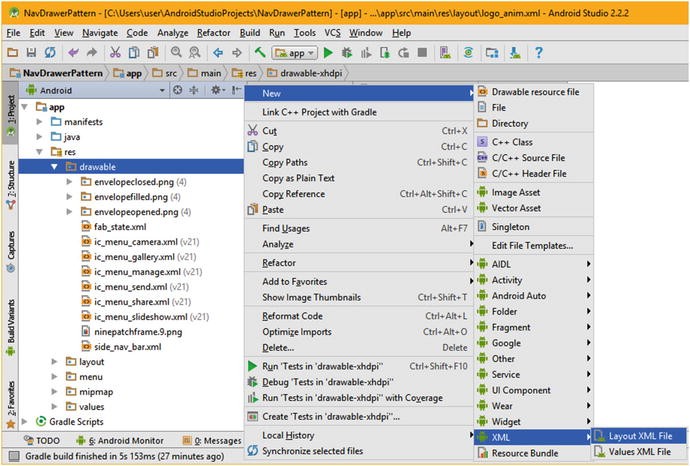The width and height of the screenshot is (690, 466).
Task: Click the Help question mark icon
Action: [539, 53]
